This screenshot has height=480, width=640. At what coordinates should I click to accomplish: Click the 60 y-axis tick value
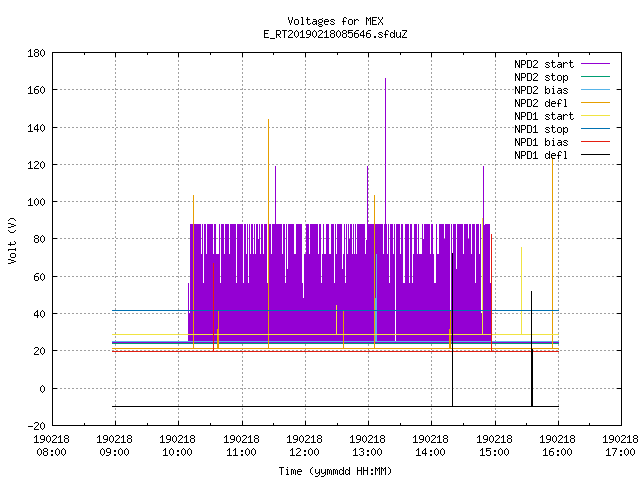point(39,277)
